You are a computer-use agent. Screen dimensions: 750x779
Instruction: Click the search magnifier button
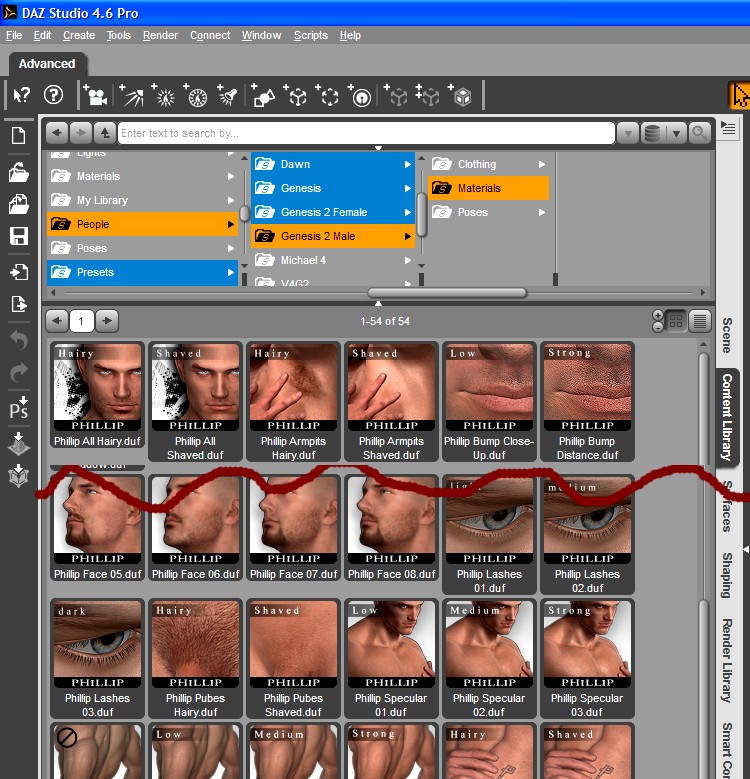[699, 133]
